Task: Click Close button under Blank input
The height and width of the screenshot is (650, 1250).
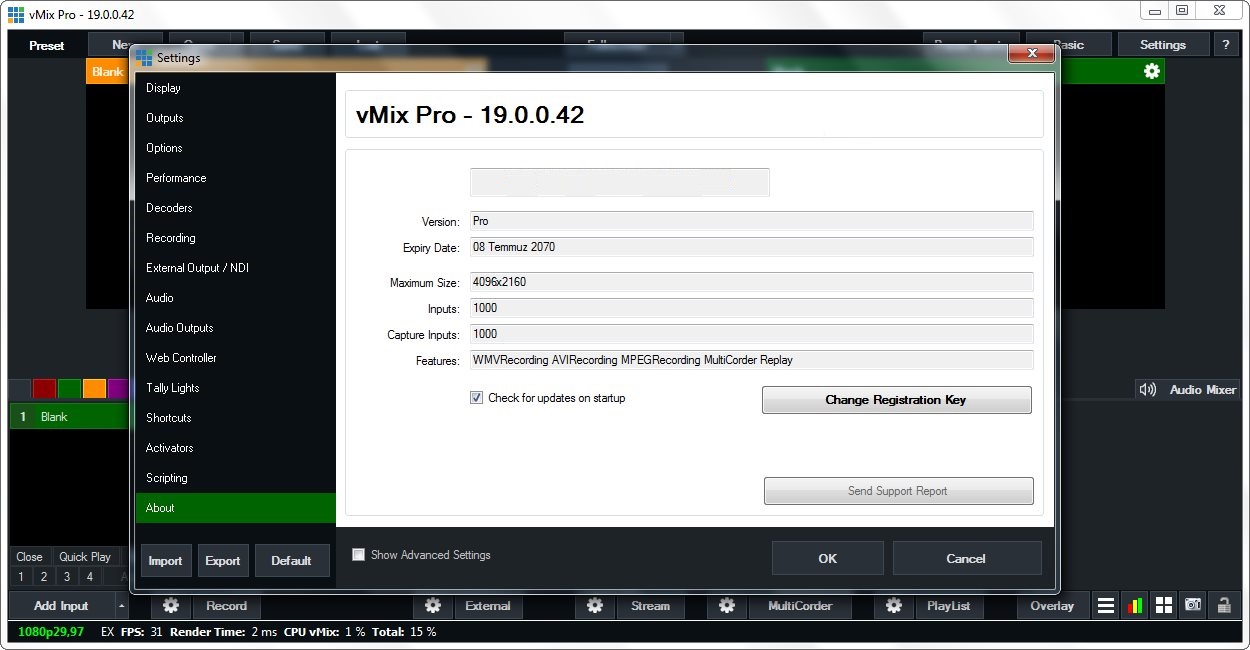Action: pos(29,557)
